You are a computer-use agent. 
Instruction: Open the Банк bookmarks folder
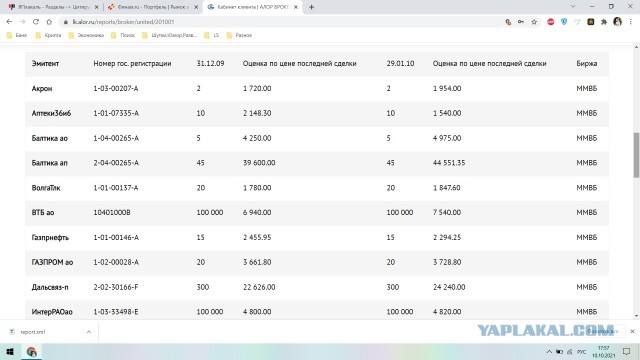(17, 35)
